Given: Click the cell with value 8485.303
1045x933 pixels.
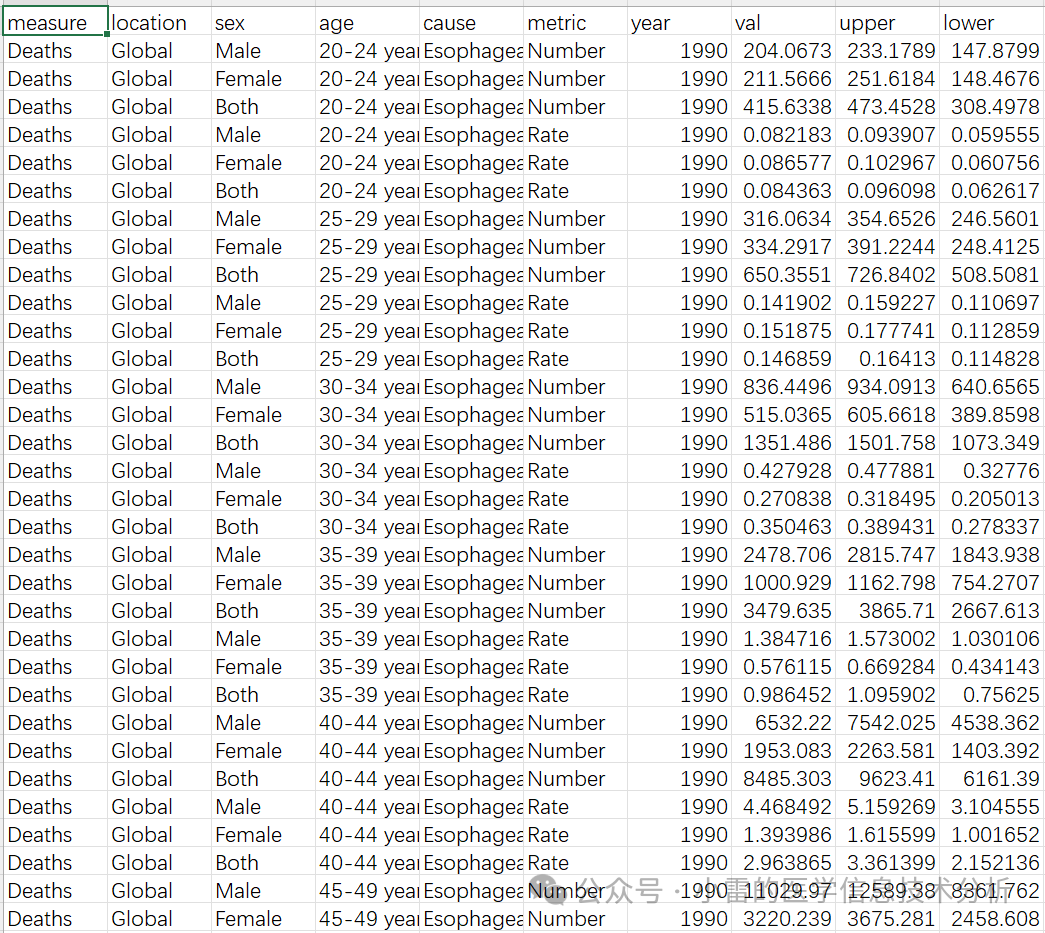Looking at the screenshot, I should (783, 778).
